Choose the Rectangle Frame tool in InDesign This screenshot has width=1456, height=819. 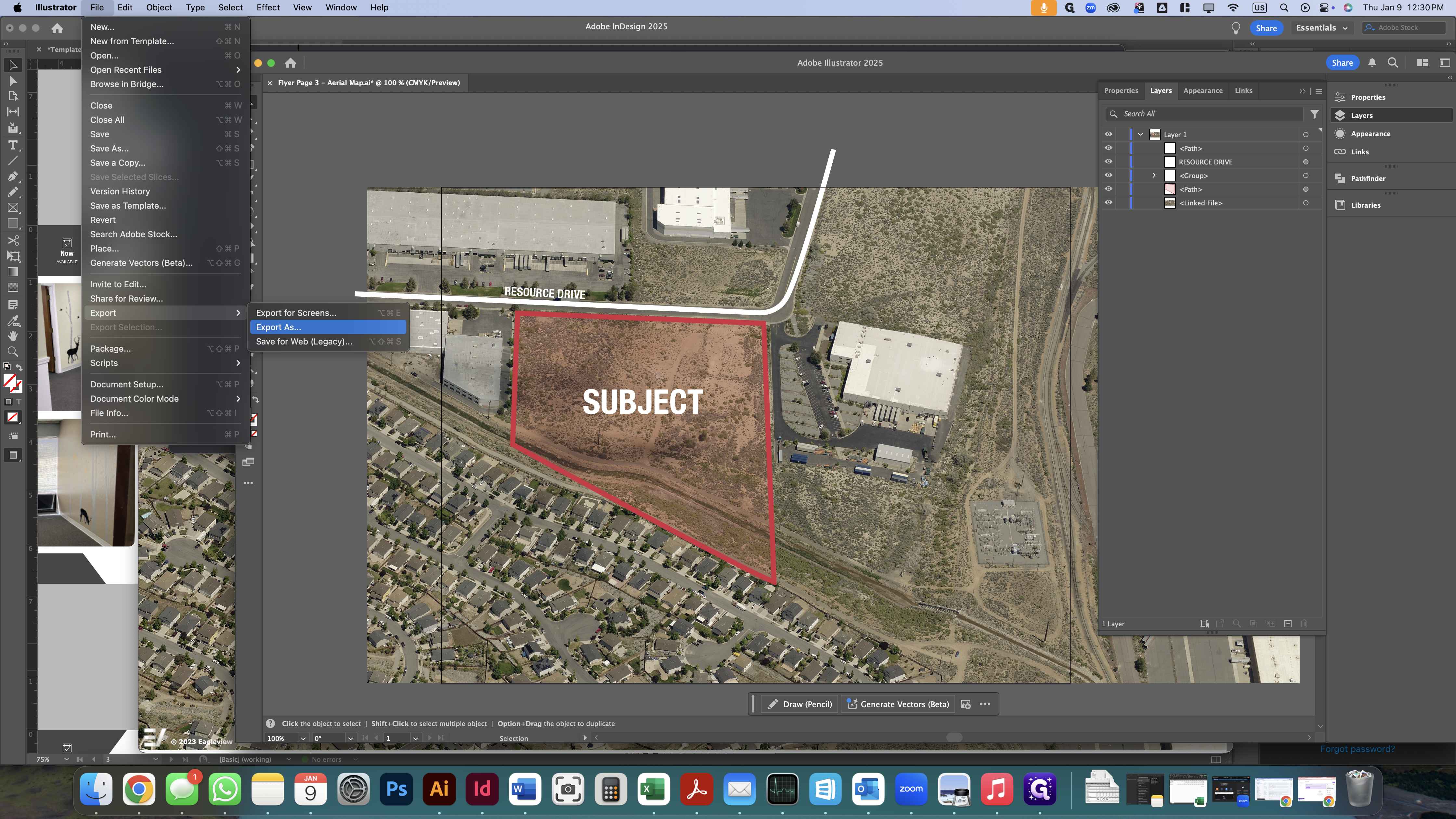click(x=13, y=208)
